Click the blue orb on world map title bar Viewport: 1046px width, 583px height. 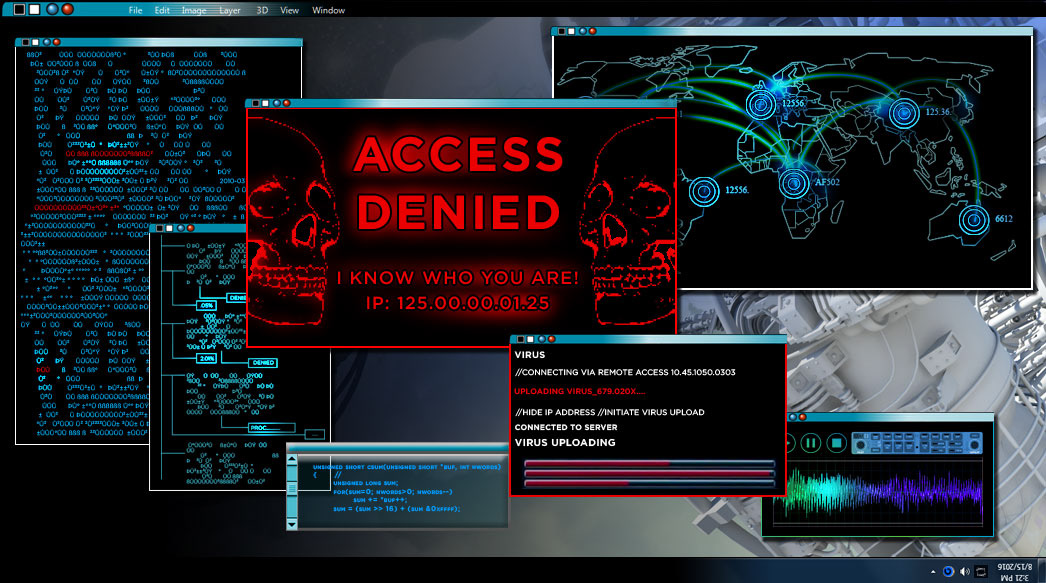pos(582,31)
